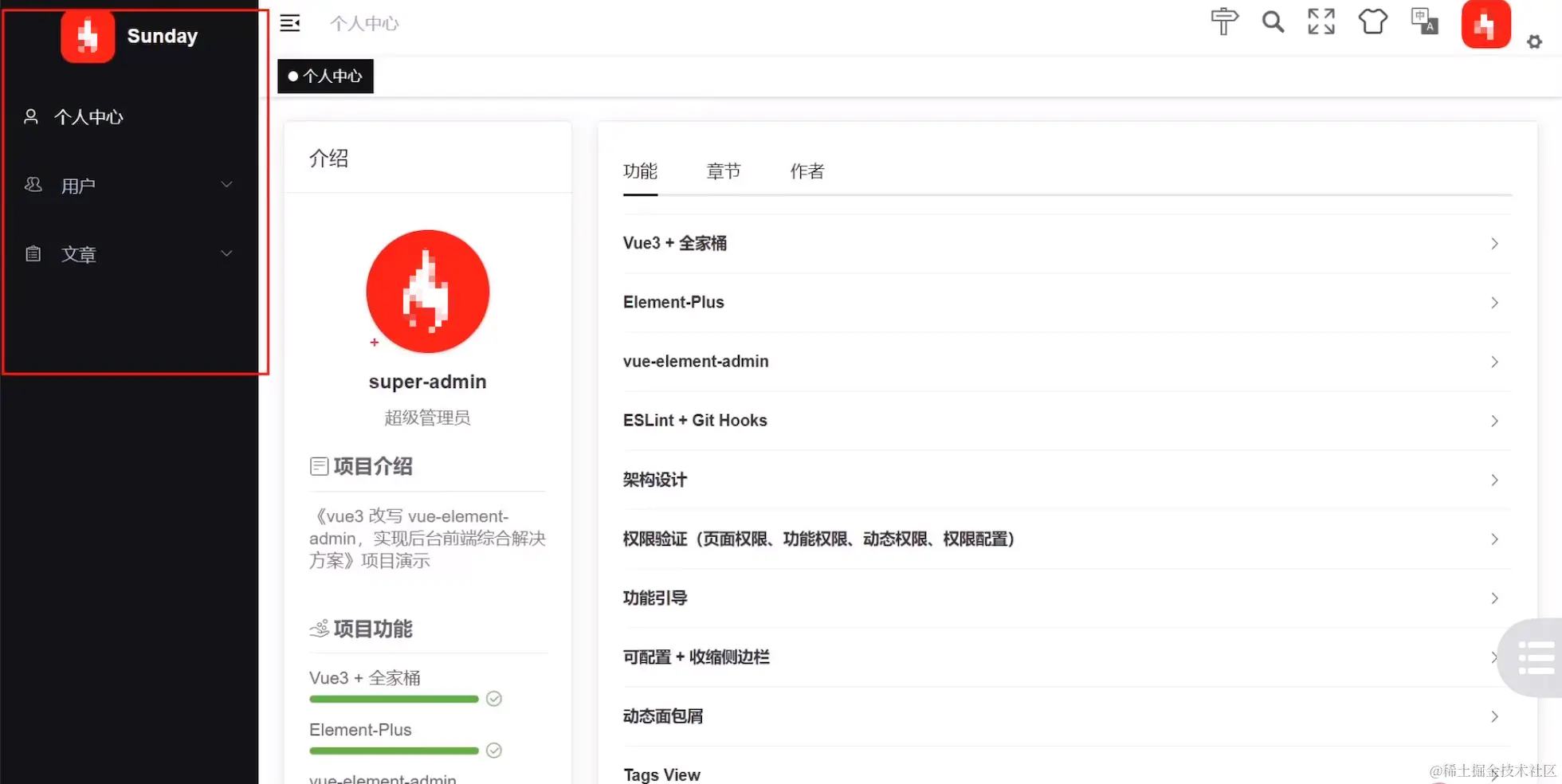Screen dimensions: 1562x784
Task: Click the 介绍 card header
Action: click(428, 158)
